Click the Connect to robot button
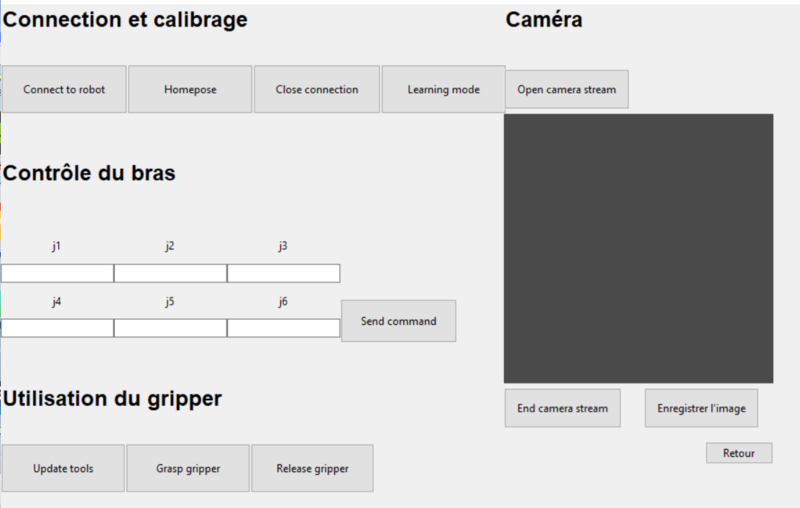Viewport: 800px width, 508px height. tap(64, 90)
